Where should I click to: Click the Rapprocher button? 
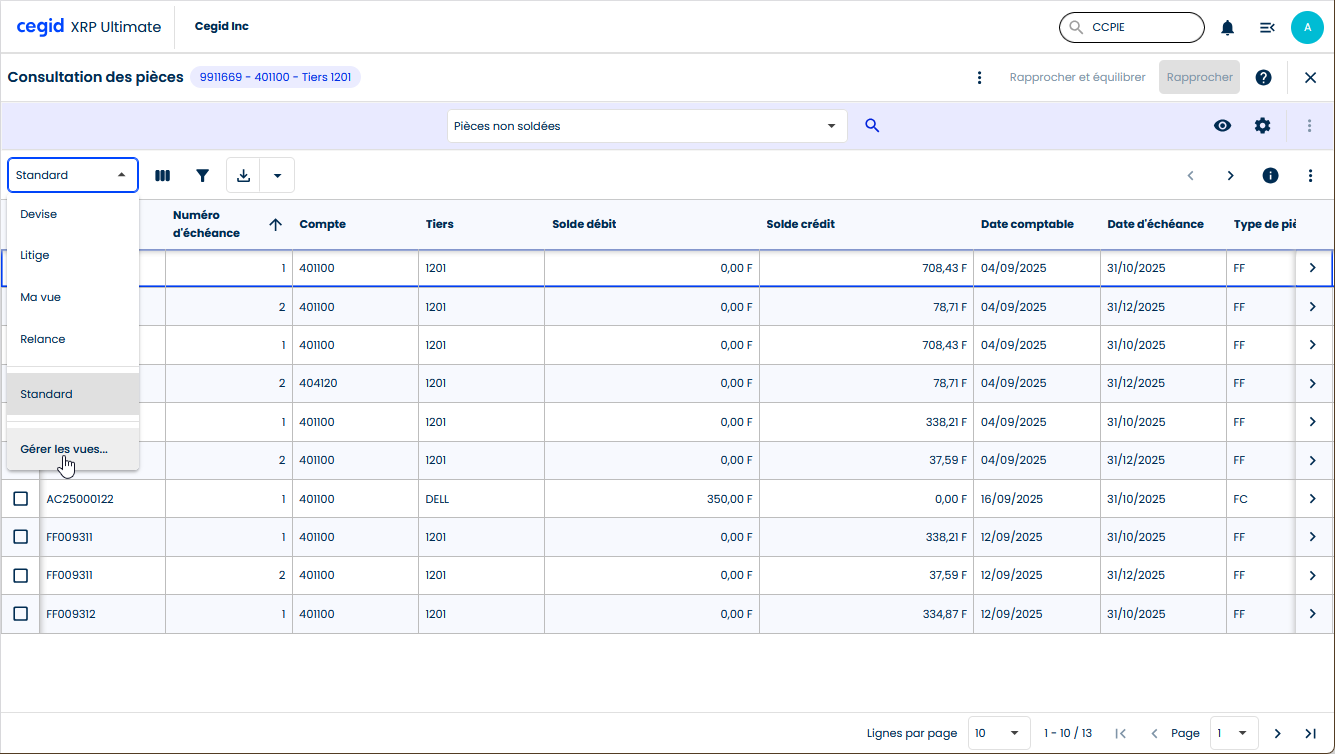click(1199, 77)
